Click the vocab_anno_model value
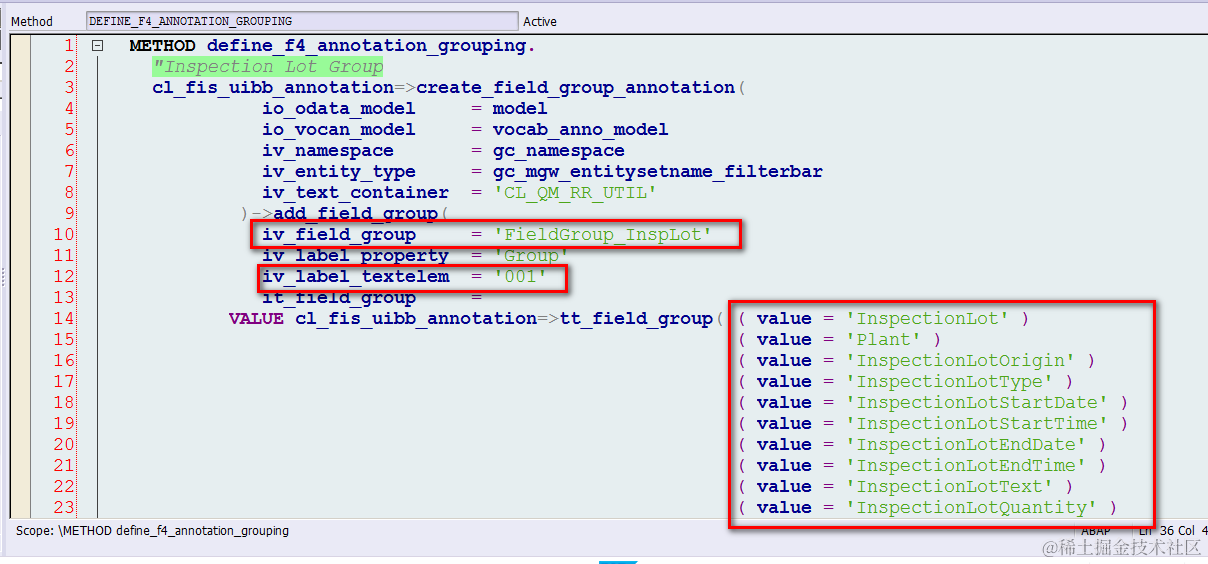The image size is (1208, 564). (x=580, y=130)
